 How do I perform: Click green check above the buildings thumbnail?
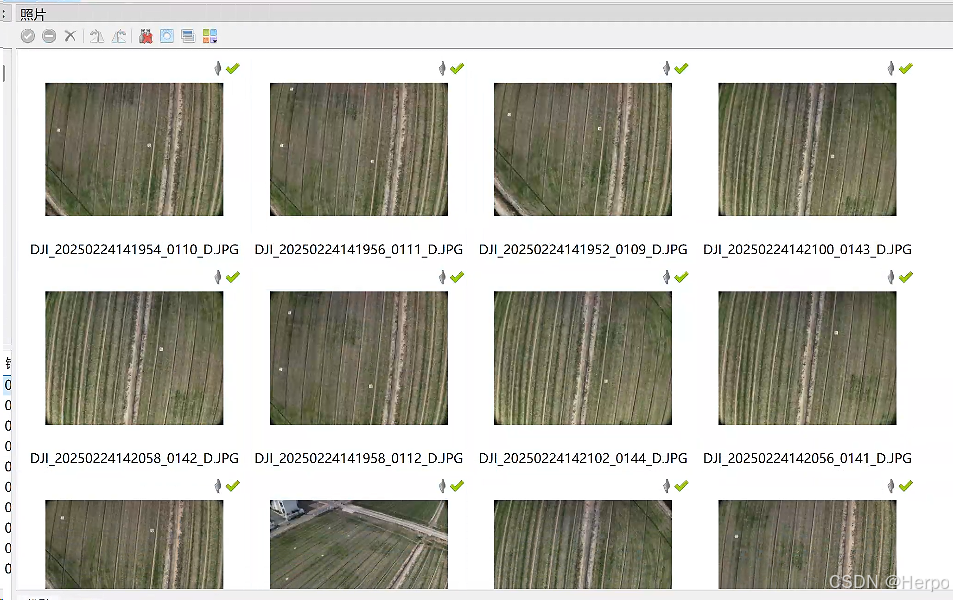[x=457, y=486]
